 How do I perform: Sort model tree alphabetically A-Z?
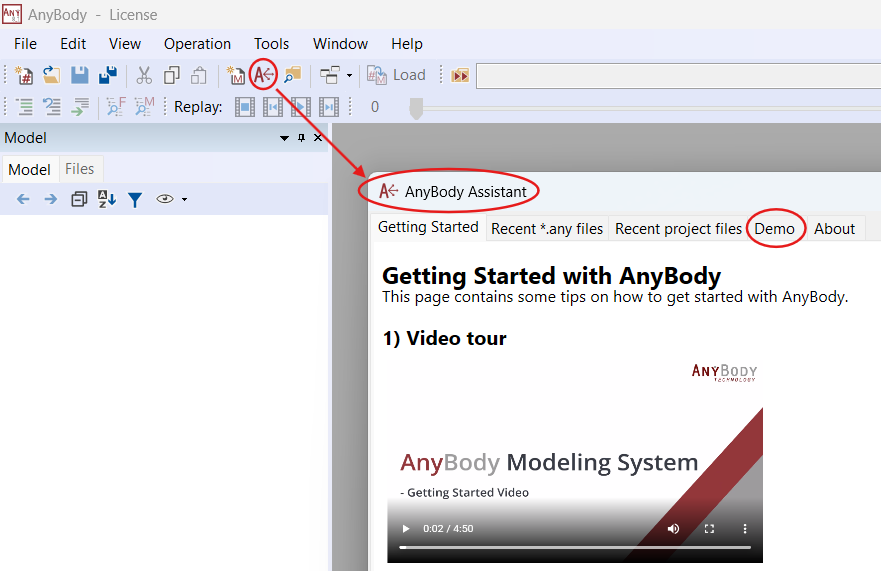click(x=107, y=199)
